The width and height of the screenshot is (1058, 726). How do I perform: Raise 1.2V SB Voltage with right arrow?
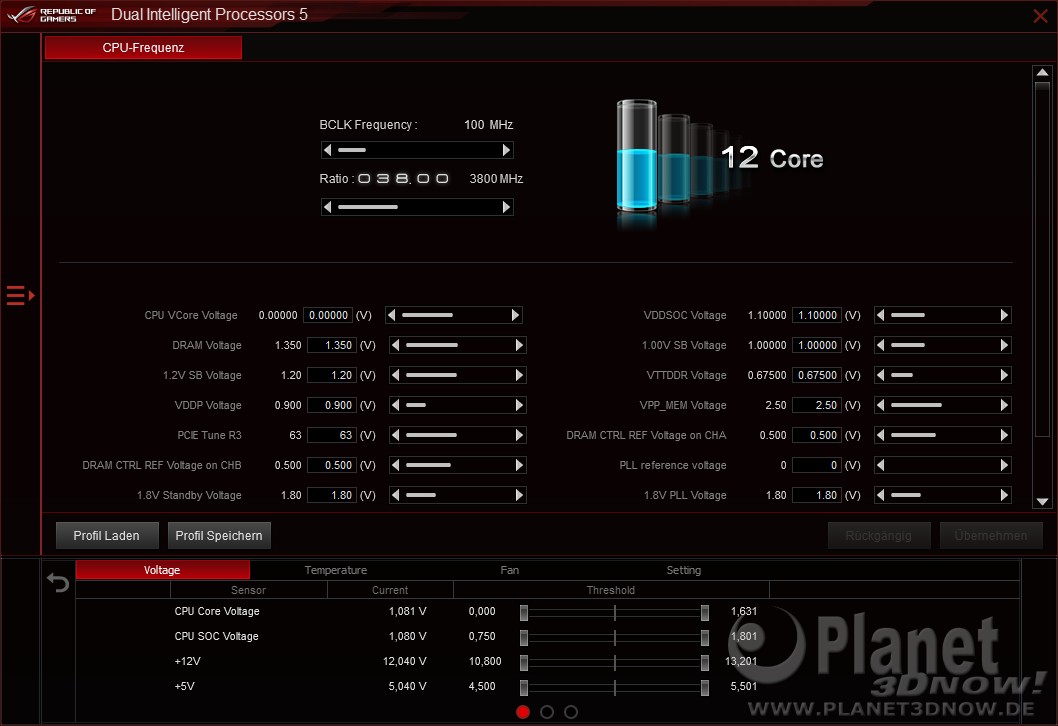519,375
